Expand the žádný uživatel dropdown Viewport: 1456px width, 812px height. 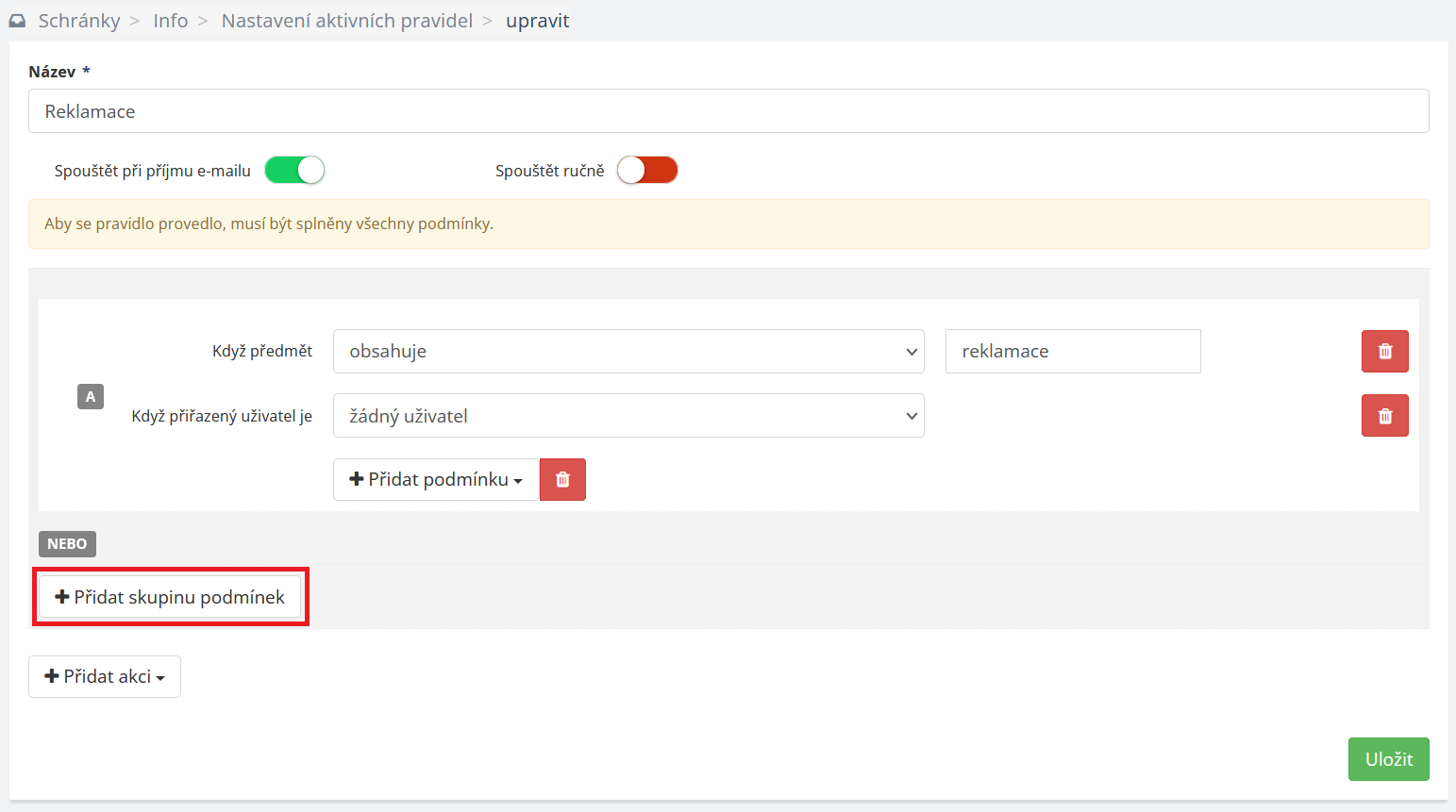(x=628, y=416)
